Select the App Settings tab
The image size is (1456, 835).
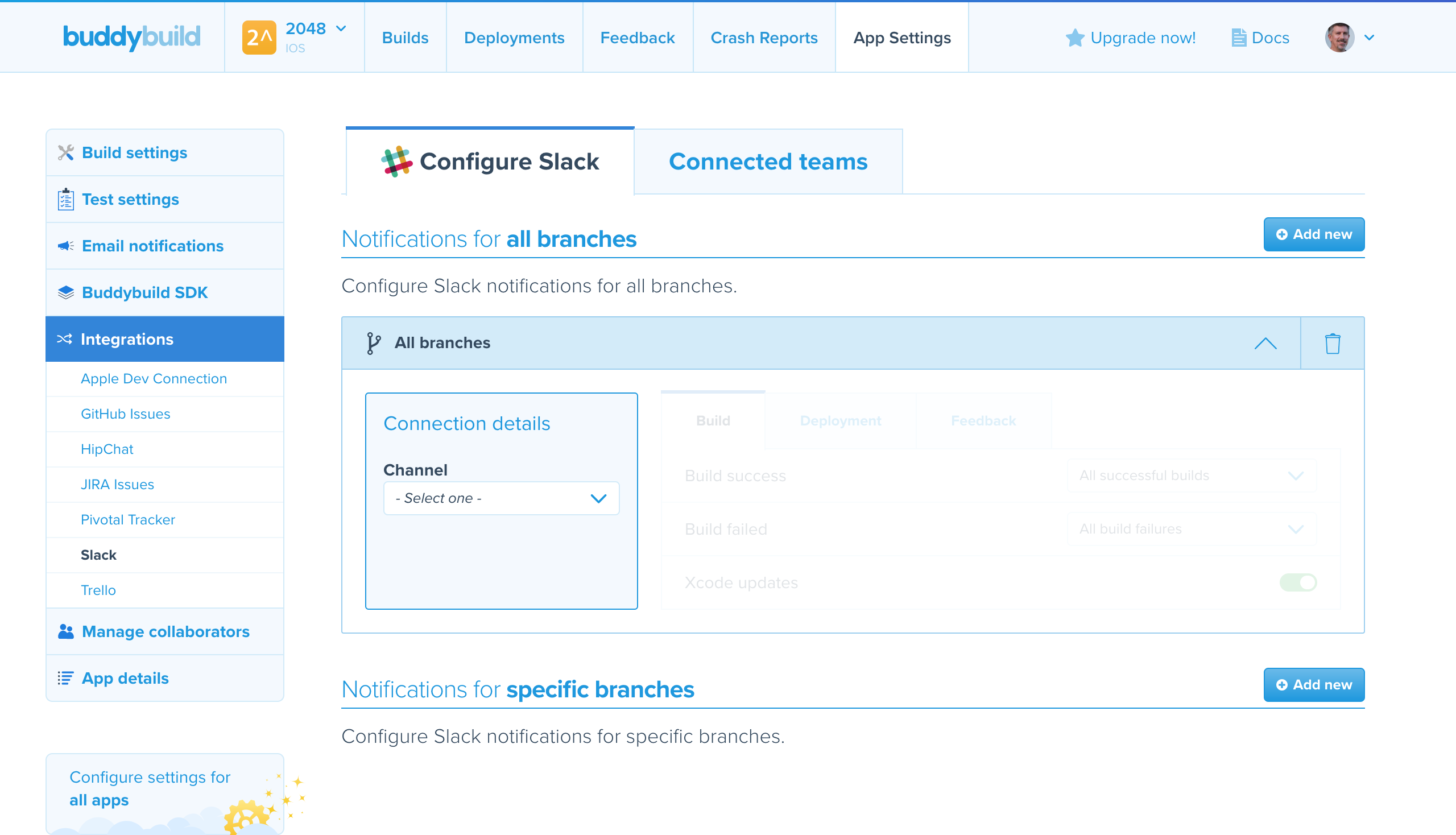901,38
